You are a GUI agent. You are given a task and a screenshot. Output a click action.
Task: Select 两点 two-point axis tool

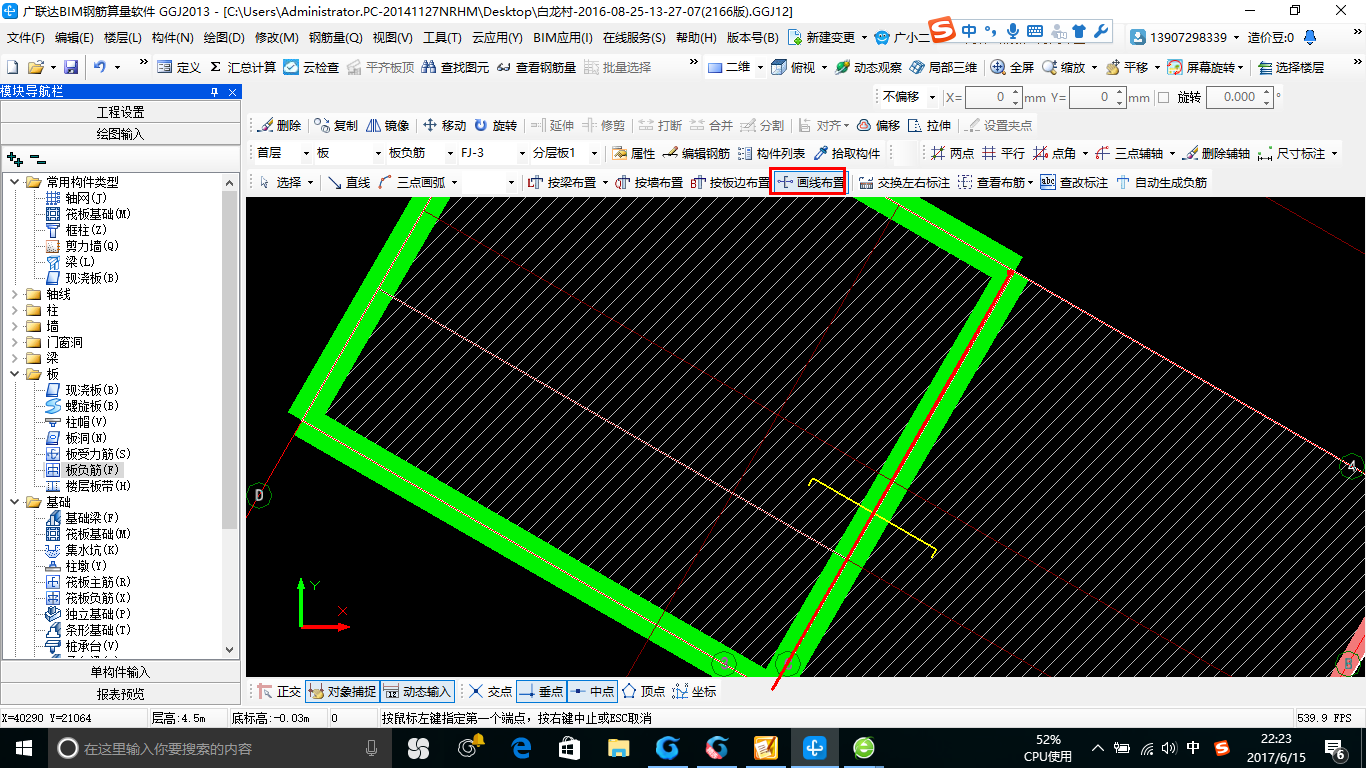[952, 153]
